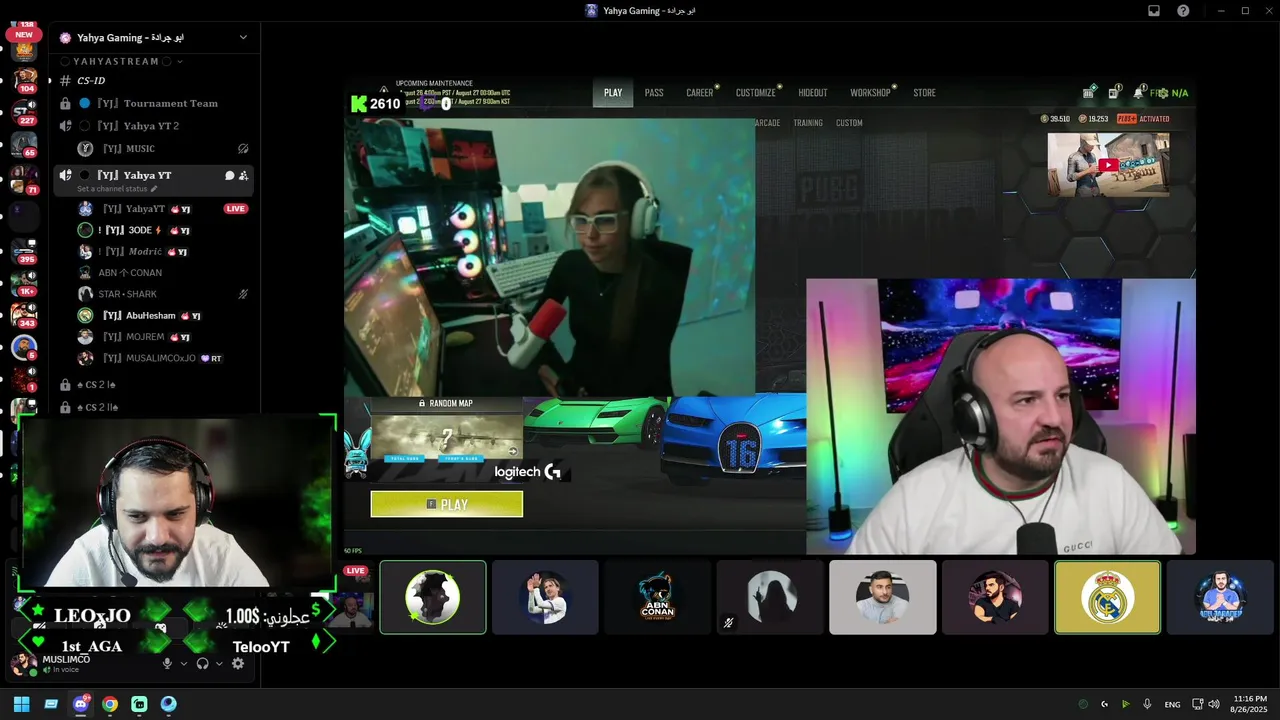Collapse YAHYASTREAM category
This screenshot has width=1280, height=720.
(120, 61)
